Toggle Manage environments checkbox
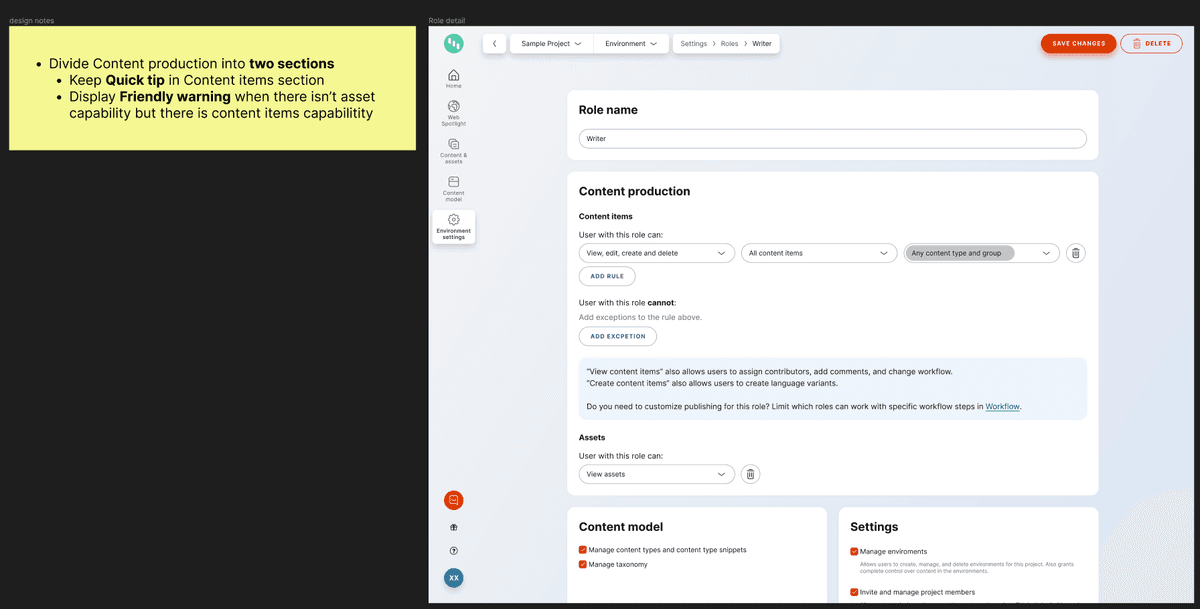Image resolution: width=1200 pixels, height=609 pixels. [x=854, y=551]
